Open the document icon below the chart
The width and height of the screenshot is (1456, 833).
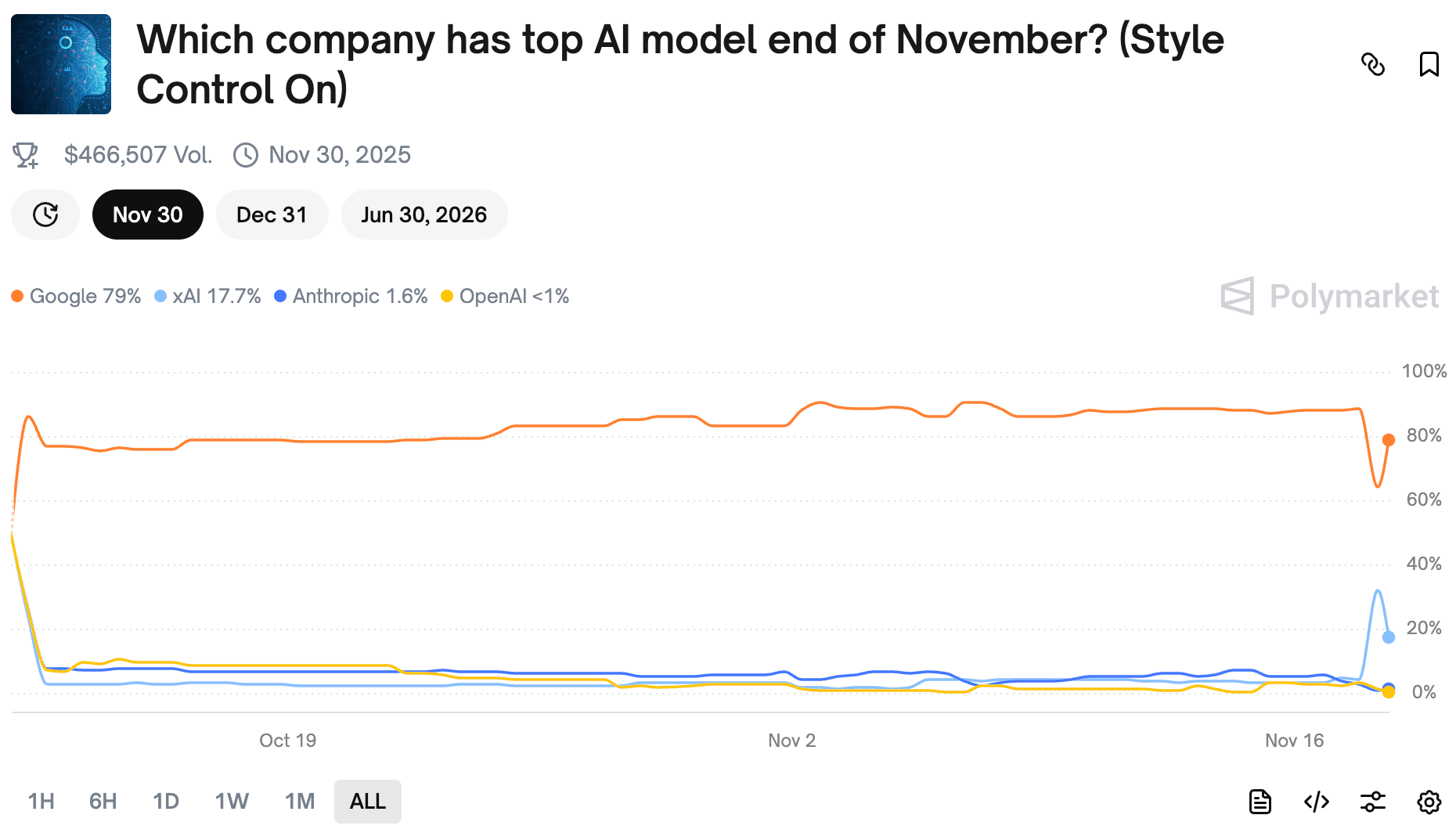click(x=1260, y=802)
